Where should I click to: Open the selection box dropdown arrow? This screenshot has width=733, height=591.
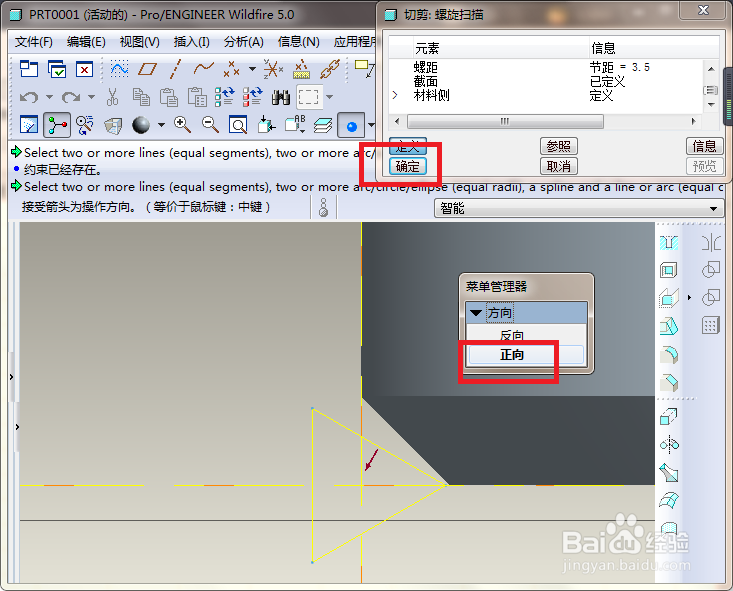point(330,97)
